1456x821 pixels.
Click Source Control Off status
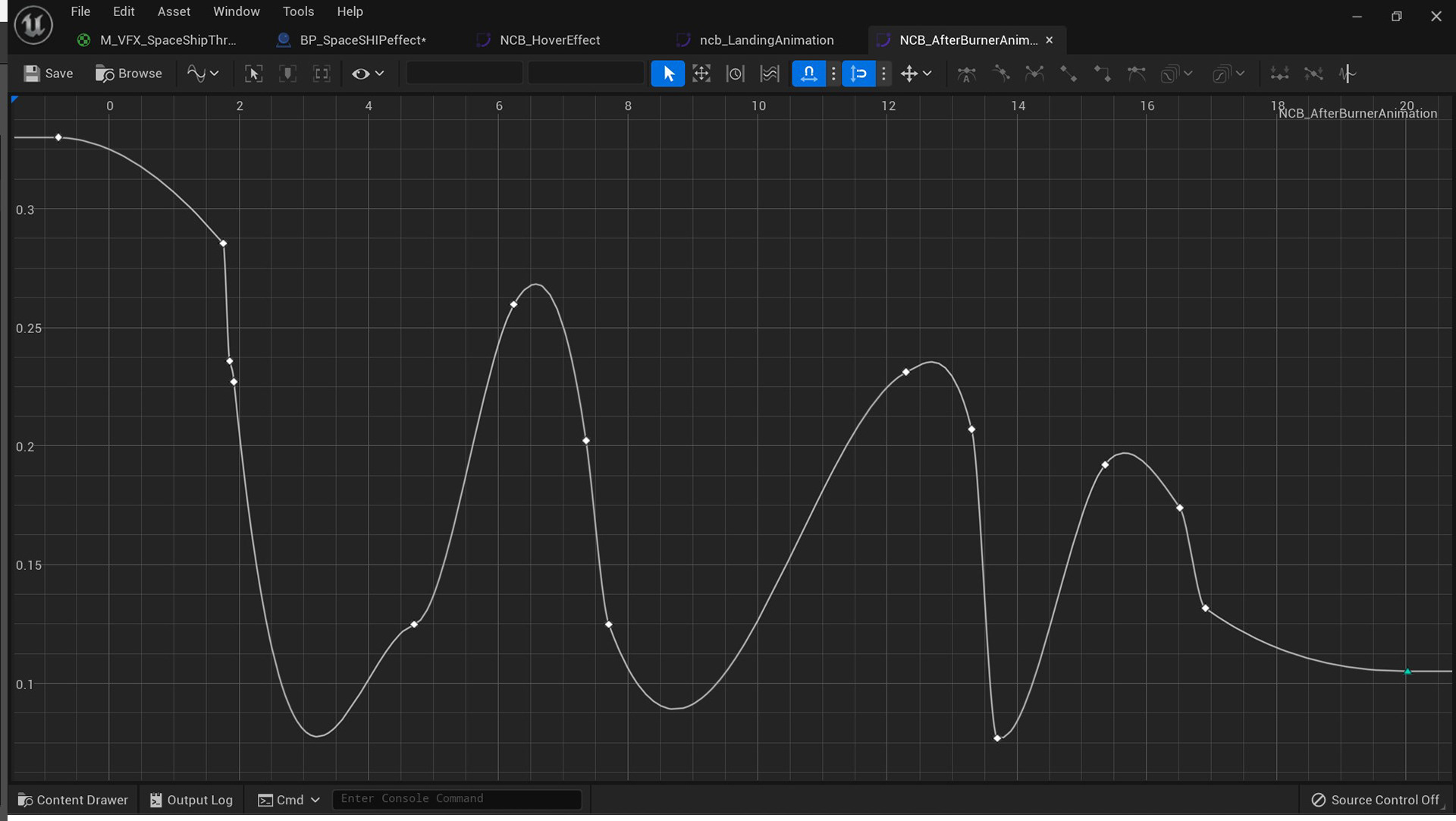[x=1376, y=800]
